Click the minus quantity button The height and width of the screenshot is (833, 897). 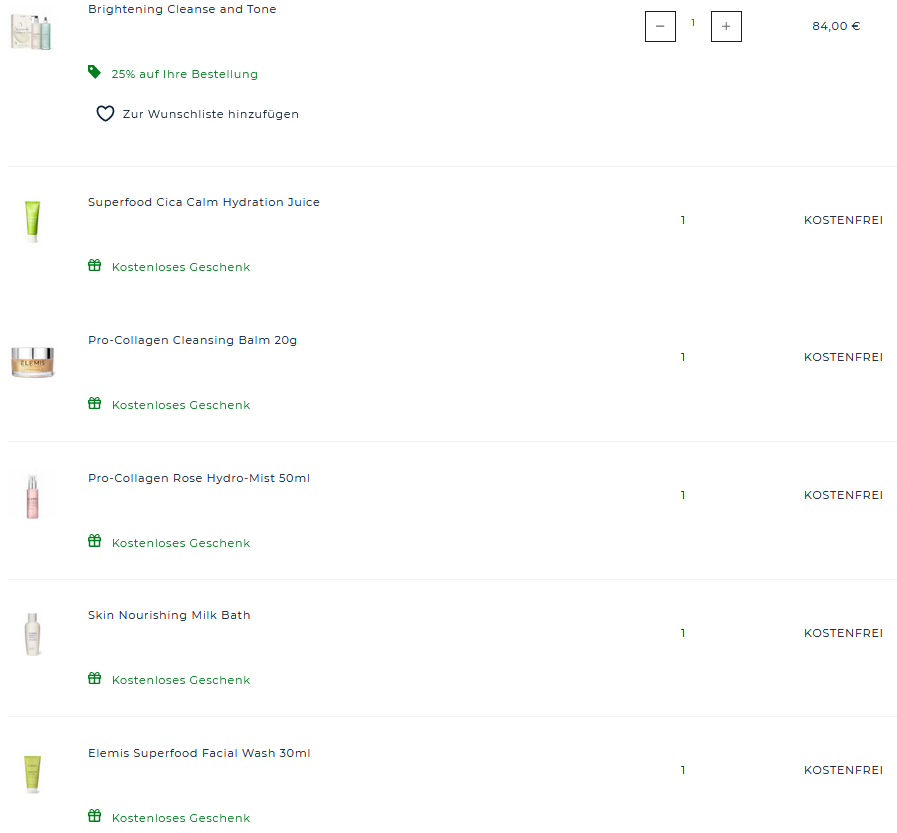[x=660, y=26]
